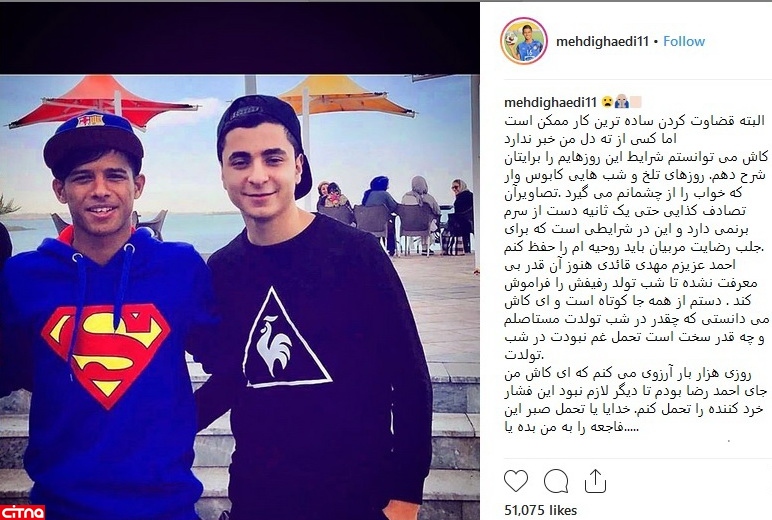This screenshot has width=772, height=520.
Task: Click the last line of the caption text
Action: 572,427
